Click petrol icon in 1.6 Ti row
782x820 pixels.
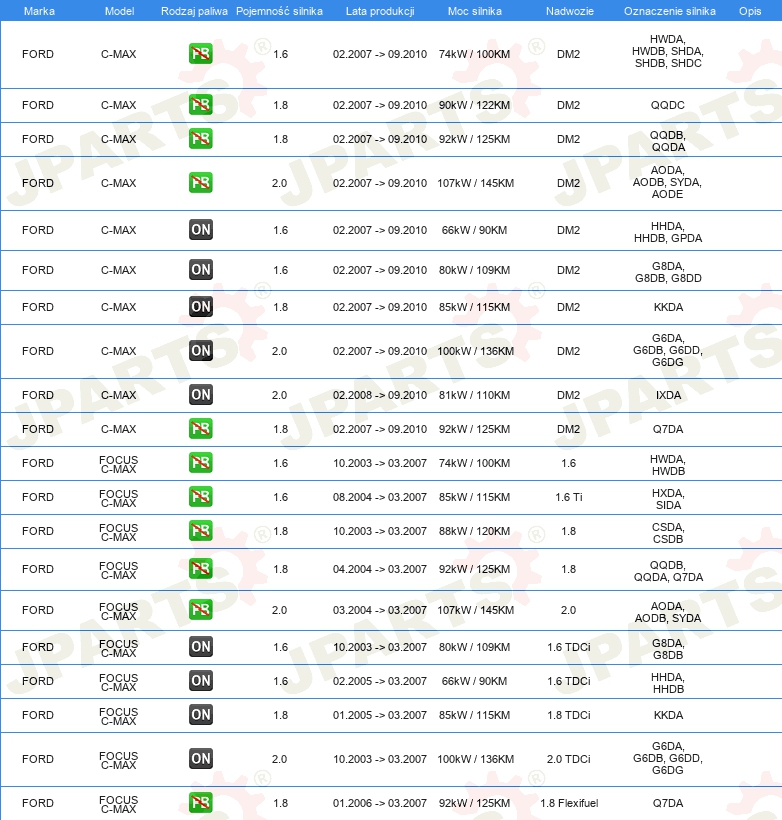[x=201, y=497]
